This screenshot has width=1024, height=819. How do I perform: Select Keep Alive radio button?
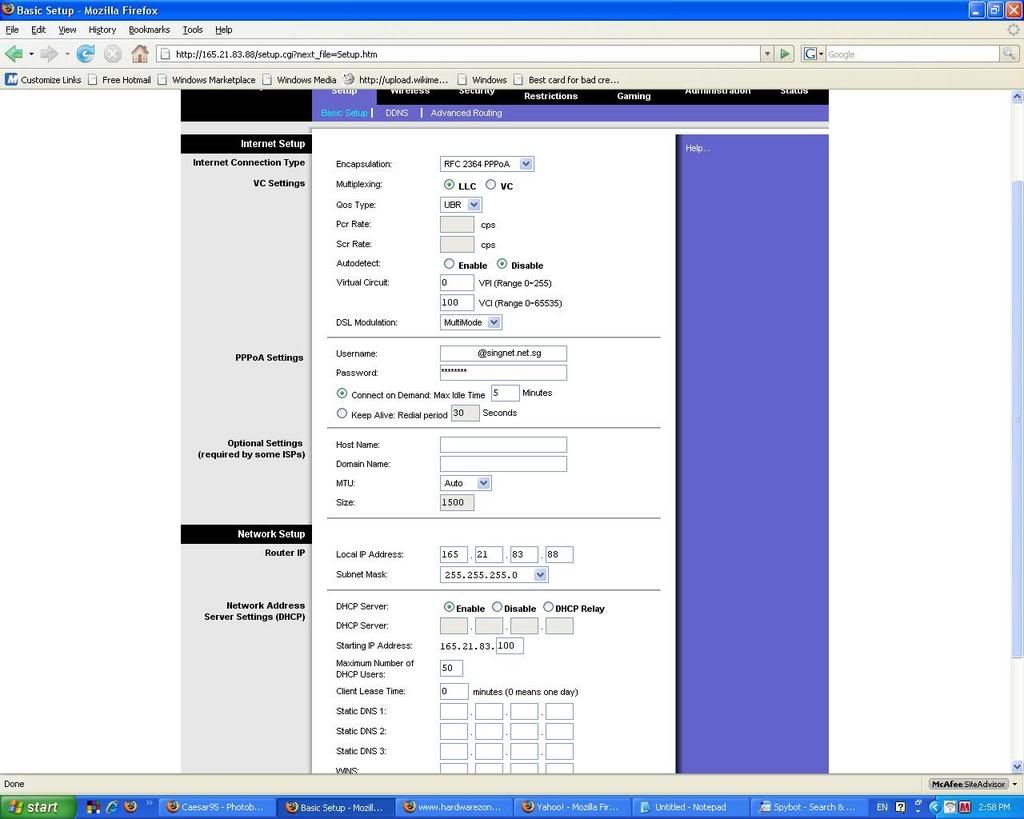pos(342,413)
